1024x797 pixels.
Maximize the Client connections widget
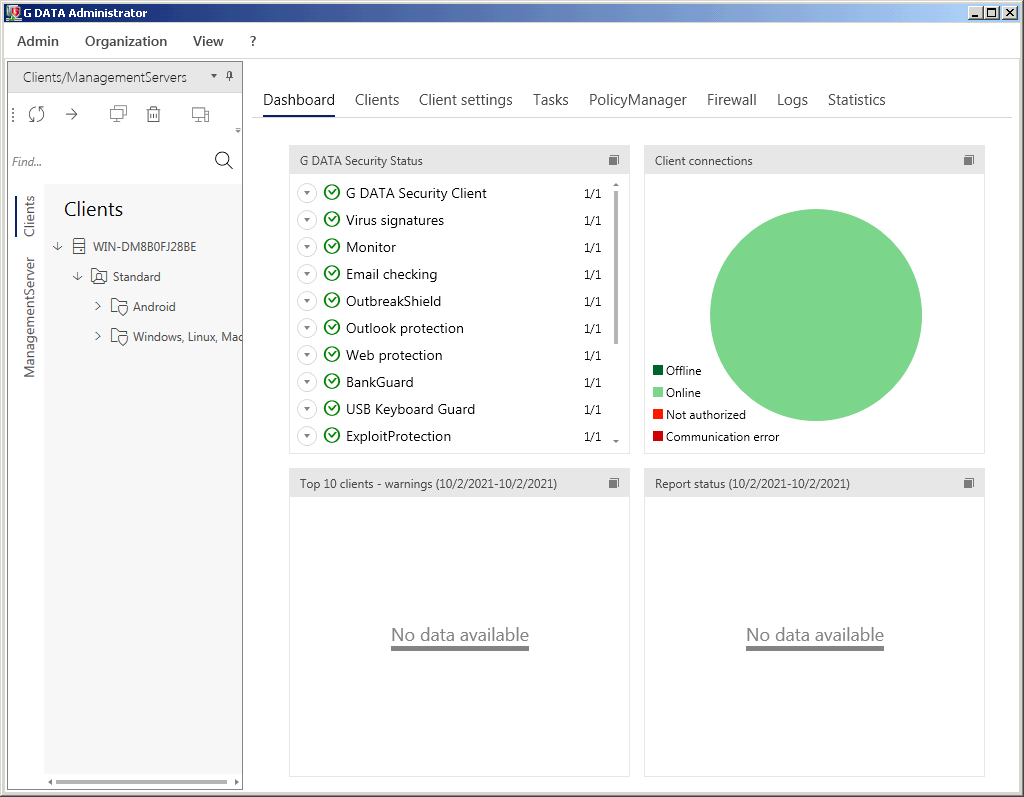point(968,160)
